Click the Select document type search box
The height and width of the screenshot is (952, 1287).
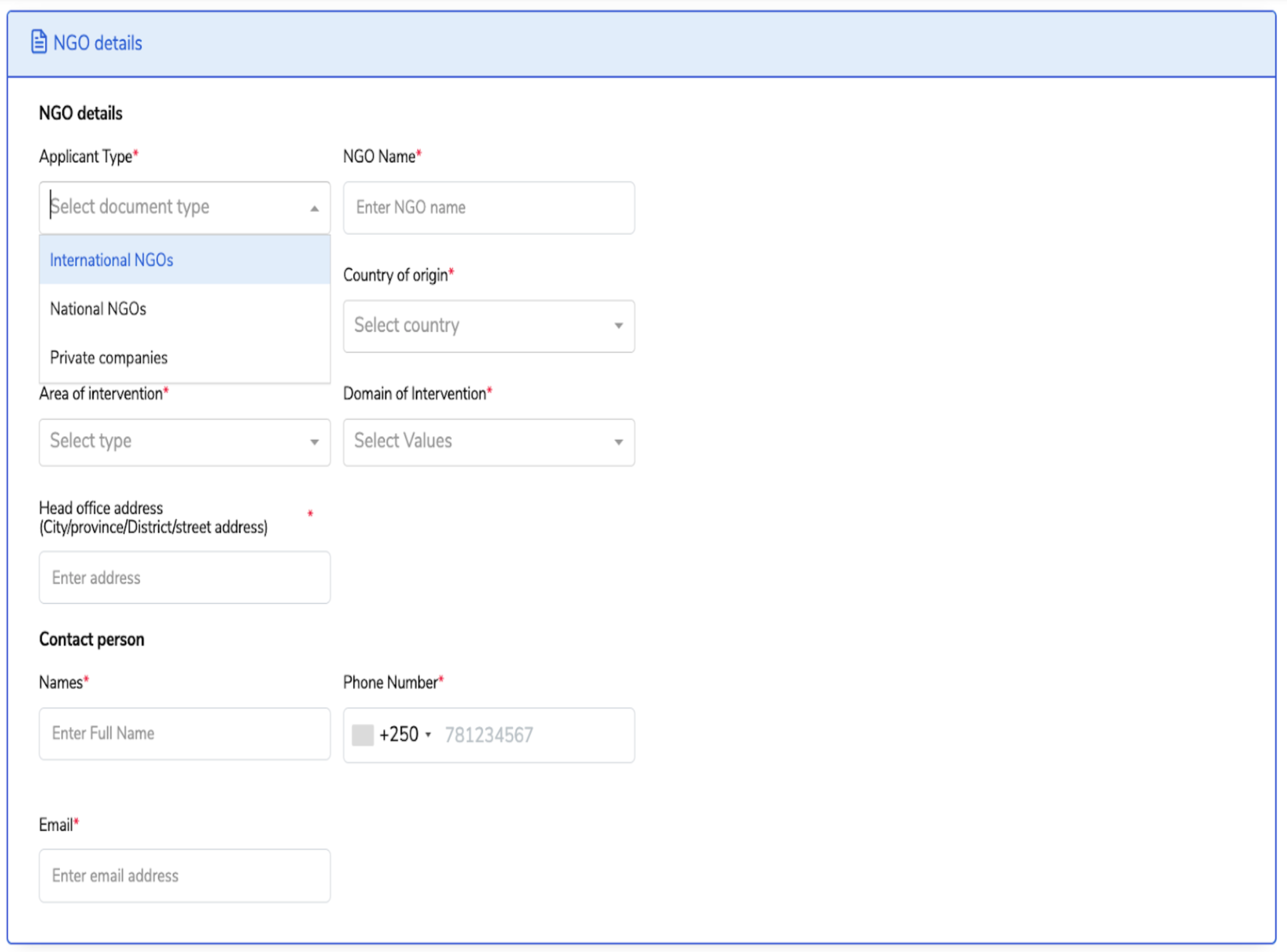pos(172,207)
